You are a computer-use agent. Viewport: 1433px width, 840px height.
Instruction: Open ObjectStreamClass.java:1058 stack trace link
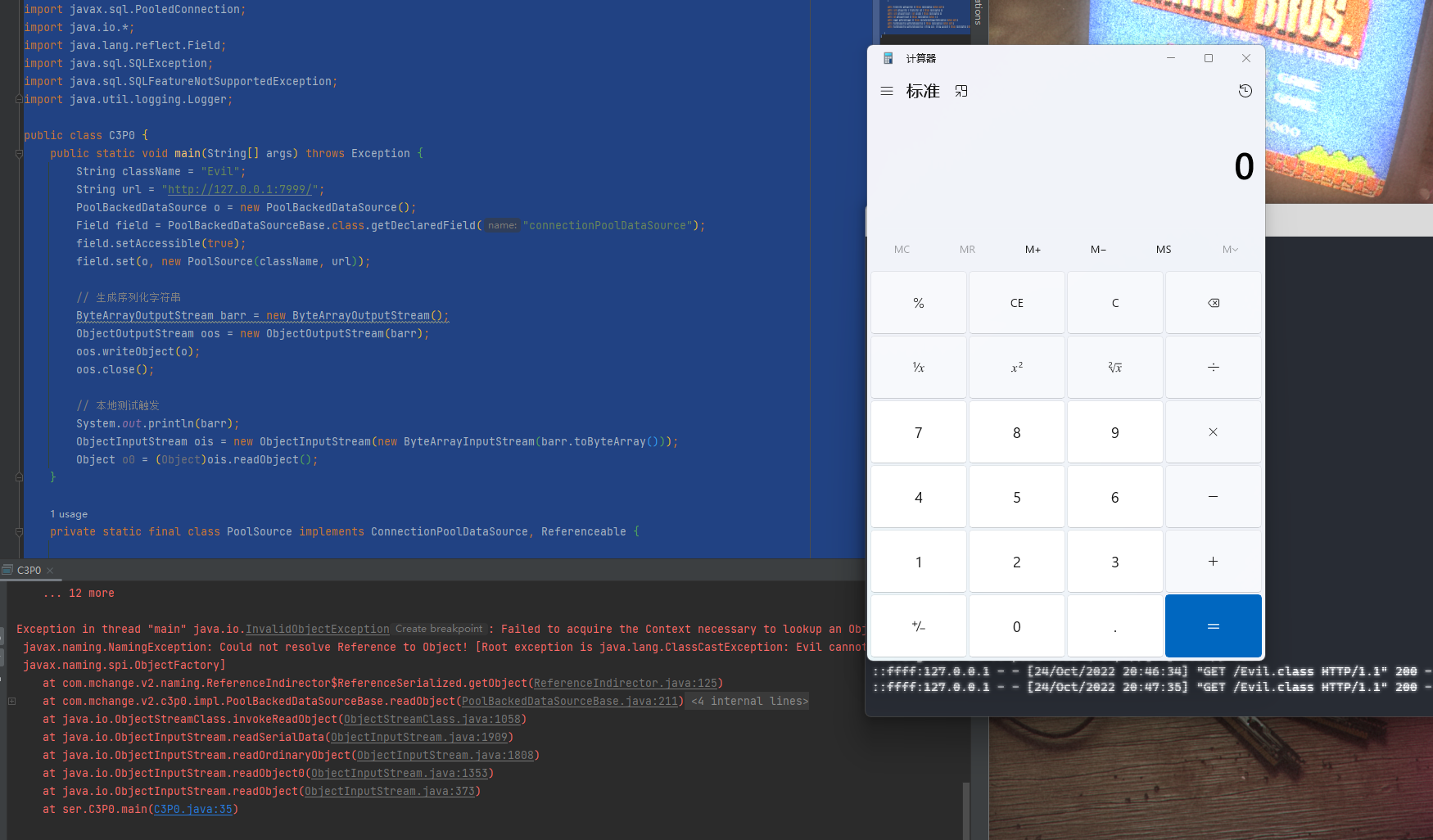pos(432,720)
